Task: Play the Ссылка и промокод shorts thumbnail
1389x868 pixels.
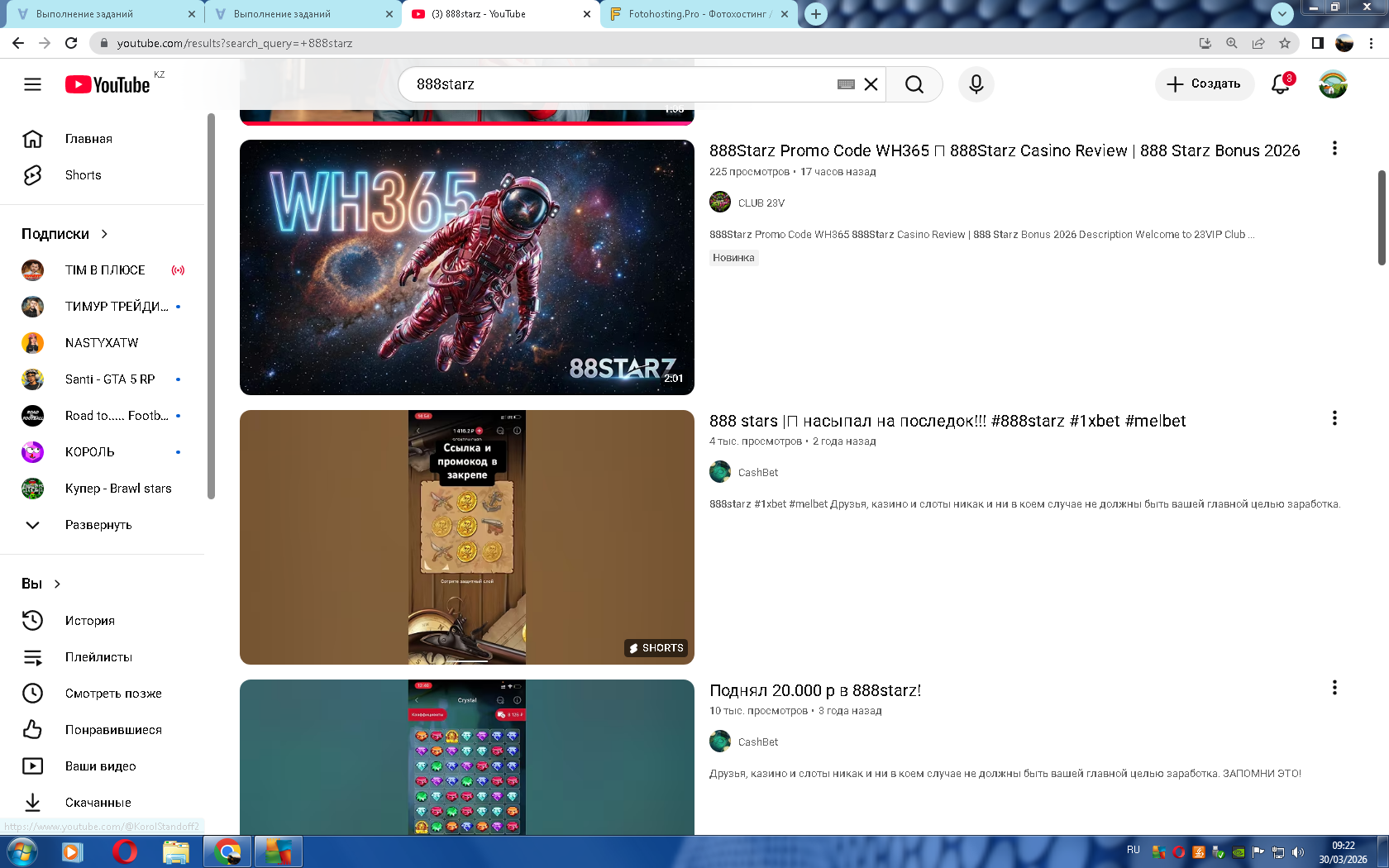Action: 467,537
